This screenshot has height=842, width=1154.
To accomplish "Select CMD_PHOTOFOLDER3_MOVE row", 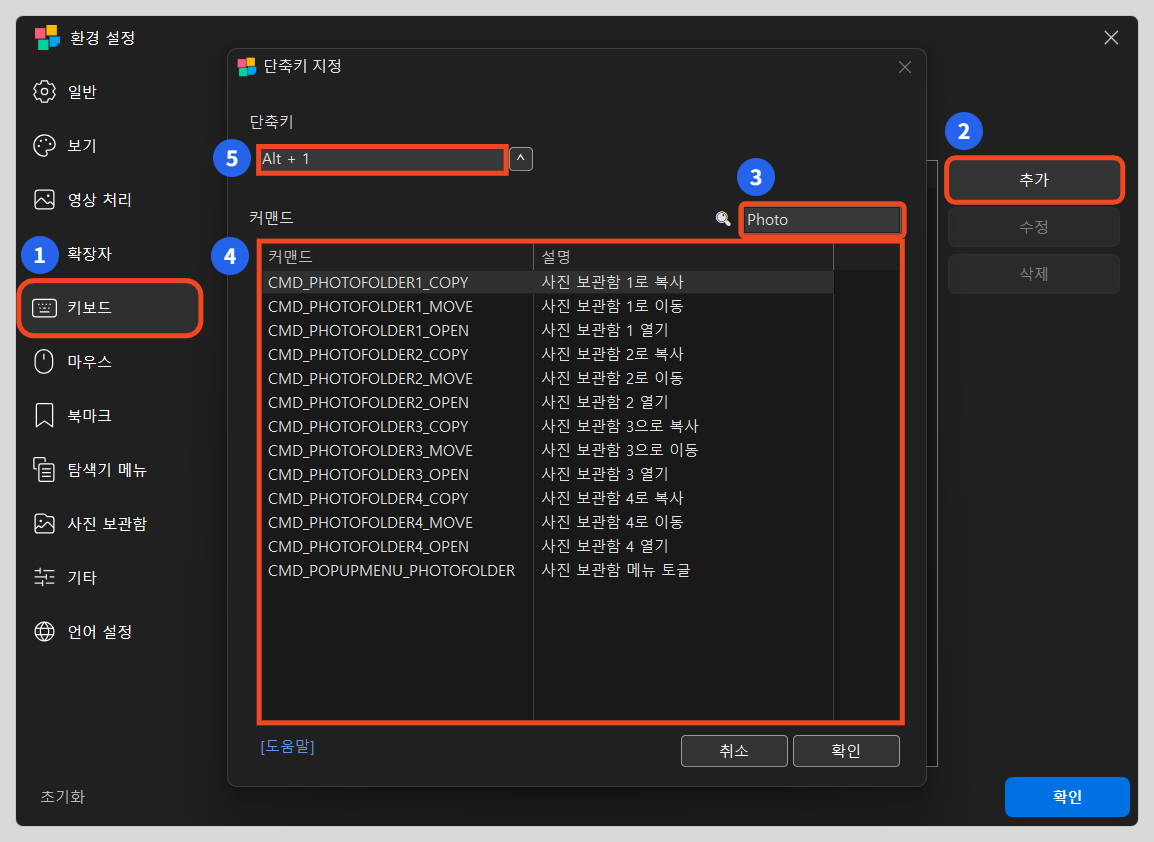I will 548,450.
